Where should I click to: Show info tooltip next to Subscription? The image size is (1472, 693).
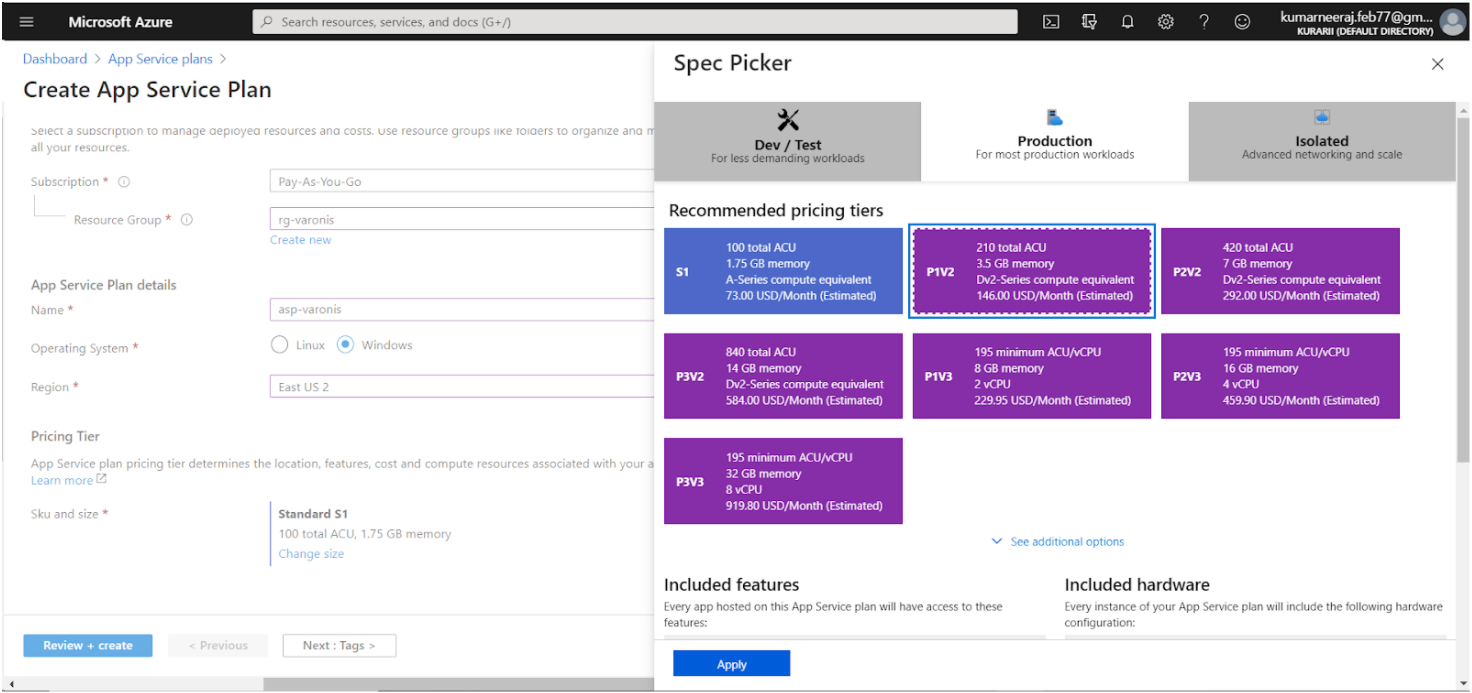124,182
